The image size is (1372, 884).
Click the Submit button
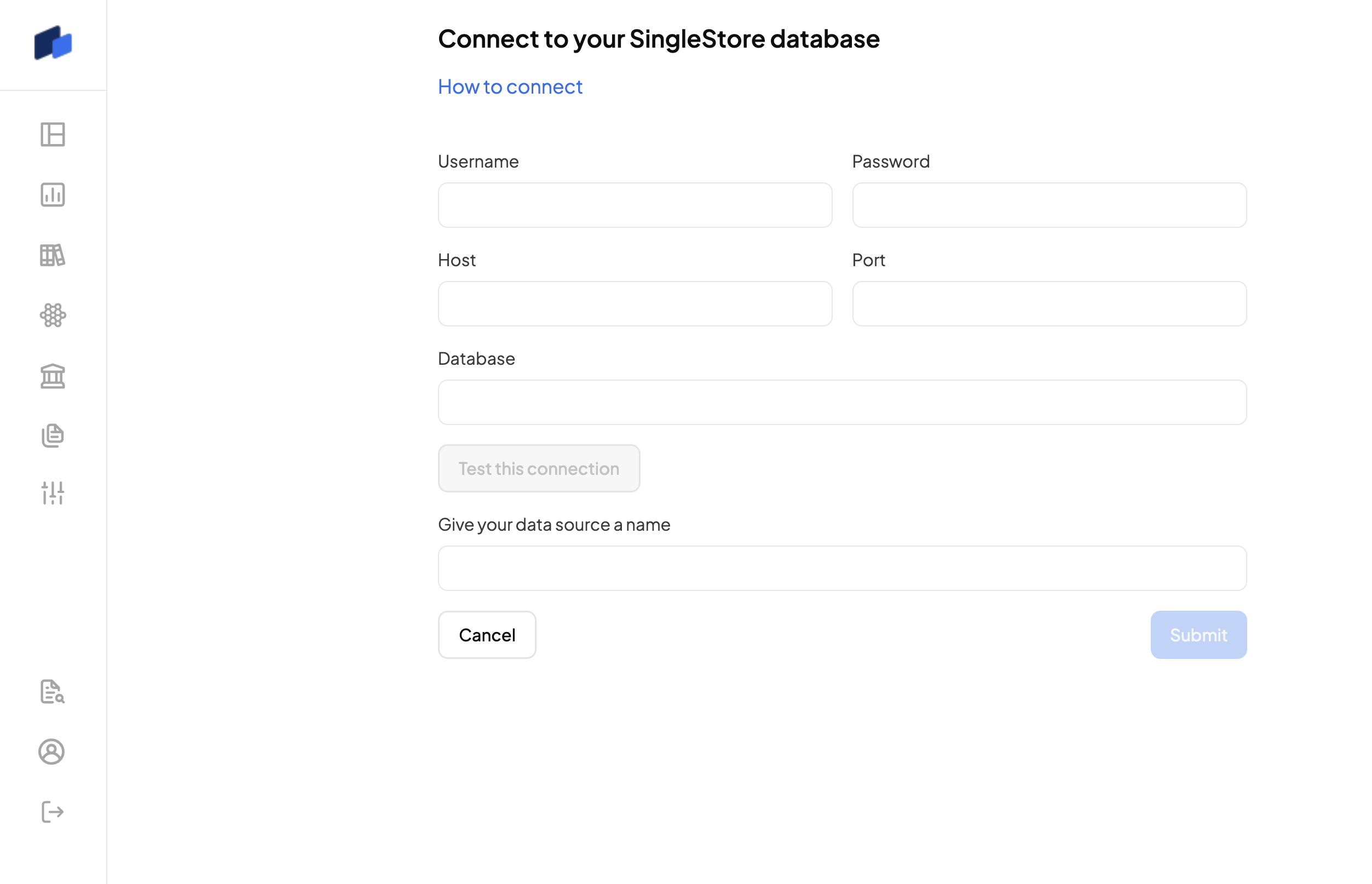1198,635
